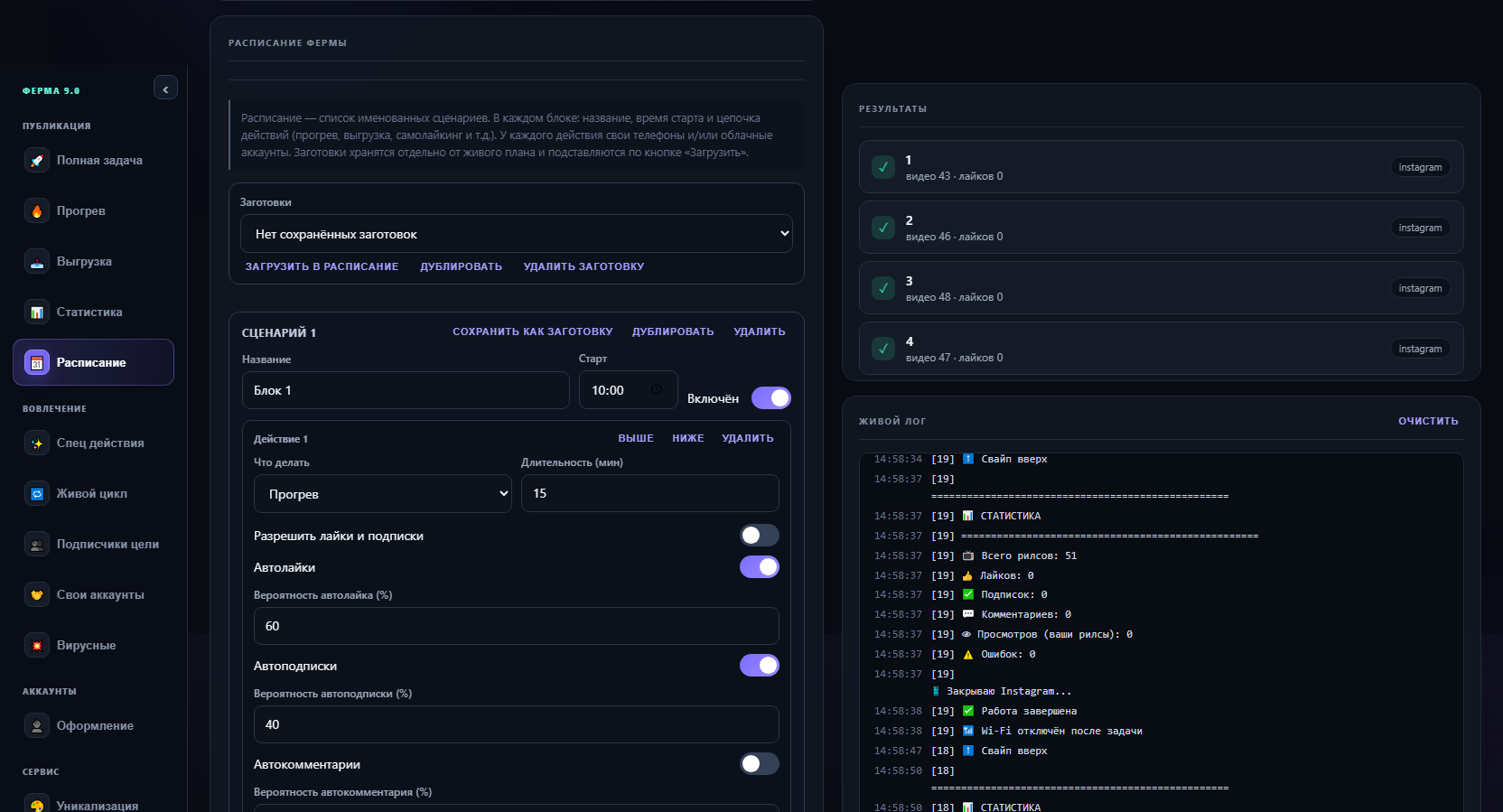The image size is (1503, 812).
Task: Click the rocket icon for Полная задача
Action: tap(37, 161)
